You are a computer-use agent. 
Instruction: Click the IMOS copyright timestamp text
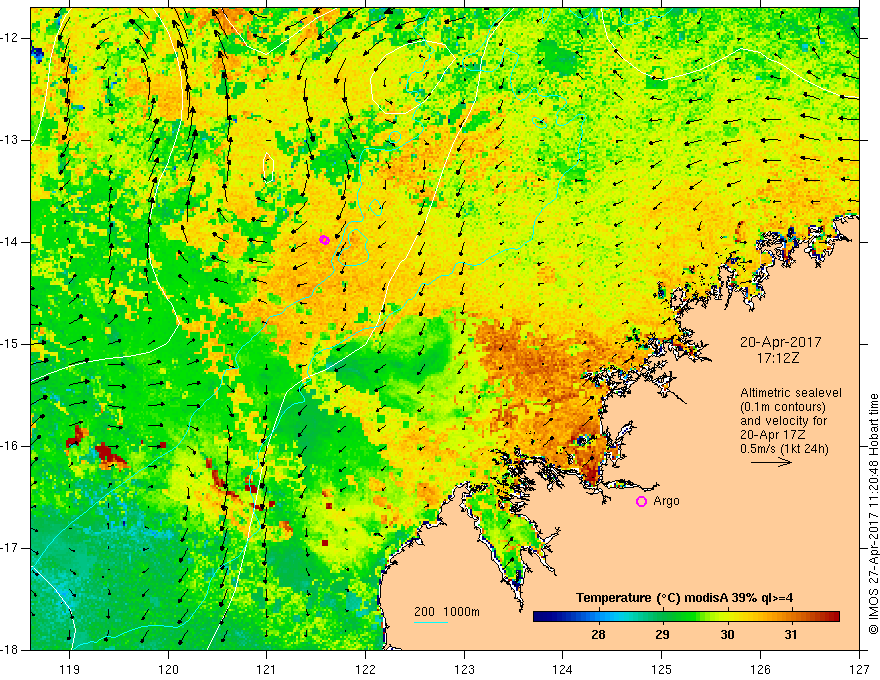pos(873,514)
